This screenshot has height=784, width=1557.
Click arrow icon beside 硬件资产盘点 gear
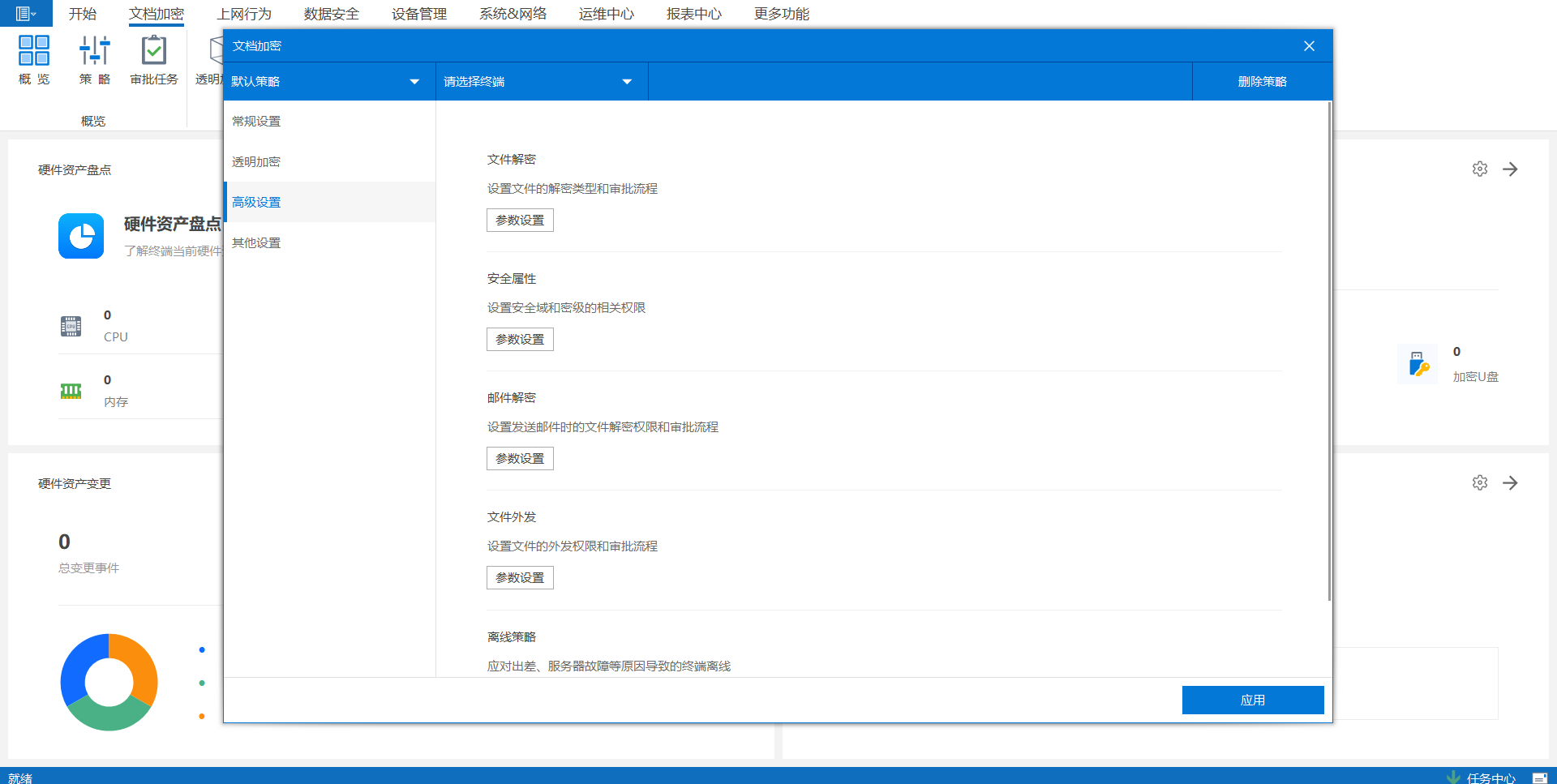(x=1510, y=169)
